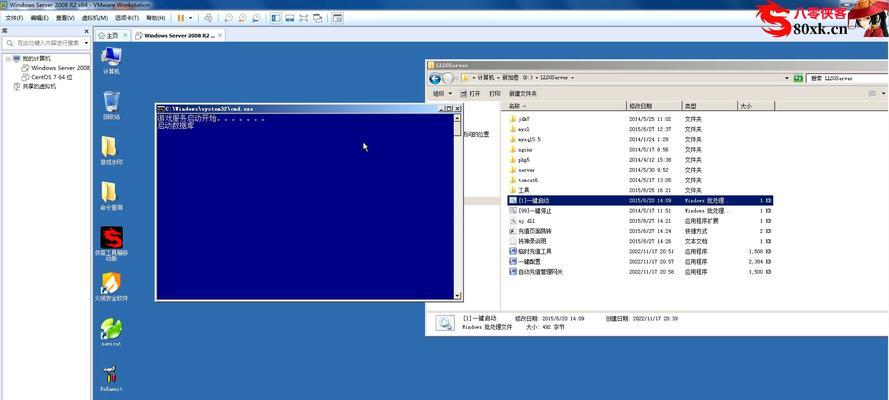This screenshot has width=889, height=400.
Task: Toggle the thumbnail bar view icon
Action: click(290, 18)
